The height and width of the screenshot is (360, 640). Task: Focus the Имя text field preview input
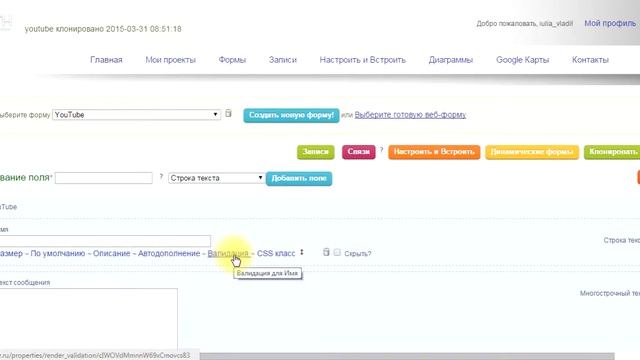pos(105,240)
